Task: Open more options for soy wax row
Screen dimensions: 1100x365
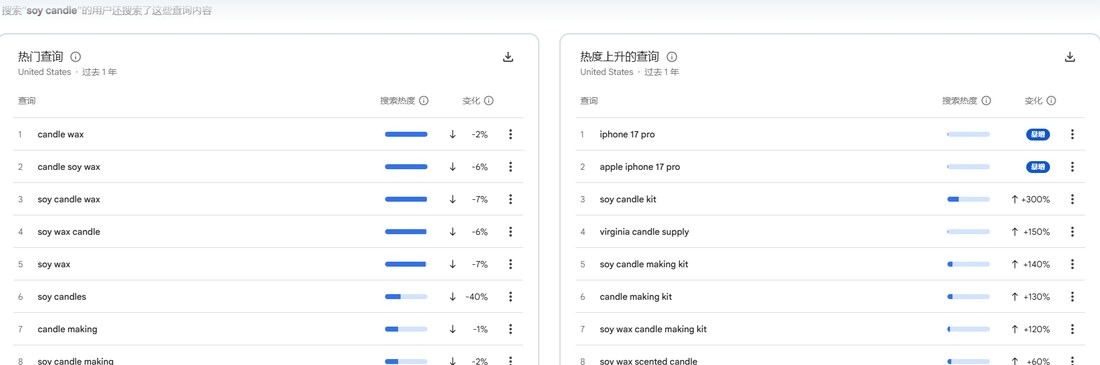Action: pos(510,265)
